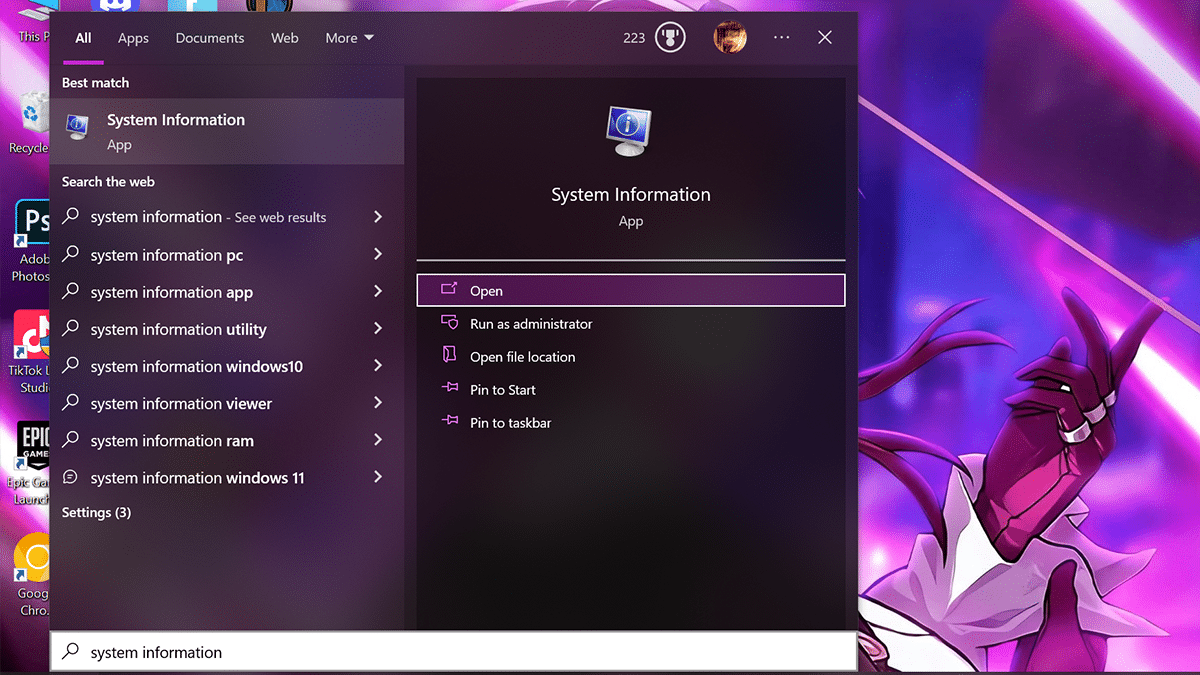
Task: Switch to the Apps tab
Action: pyautogui.click(x=133, y=38)
